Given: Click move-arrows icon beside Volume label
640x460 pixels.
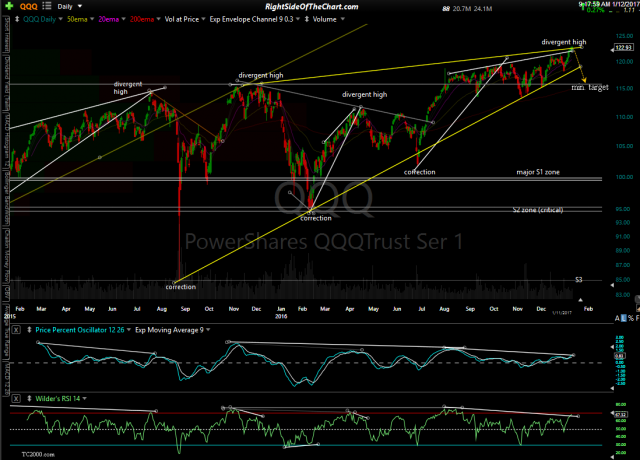Looking at the screenshot, I should tap(307, 19).
